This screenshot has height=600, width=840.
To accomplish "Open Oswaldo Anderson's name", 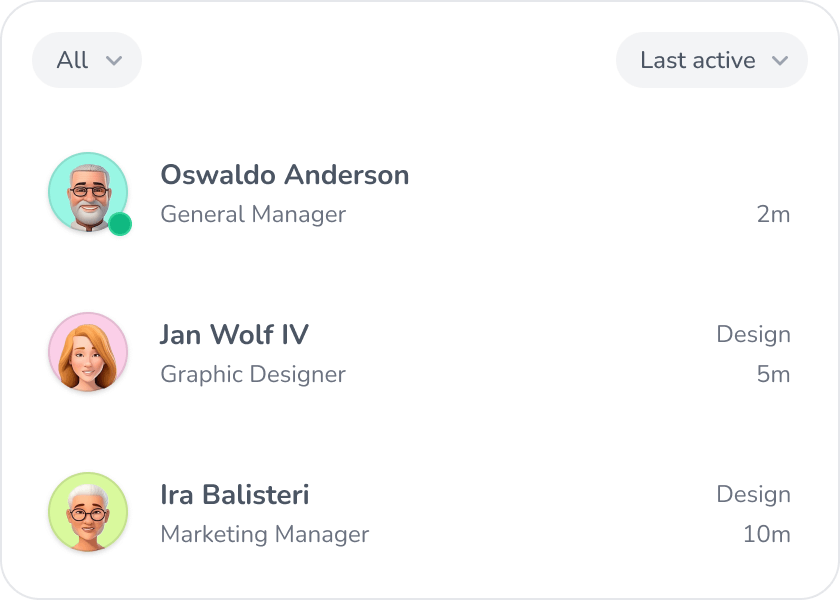I will (285, 175).
